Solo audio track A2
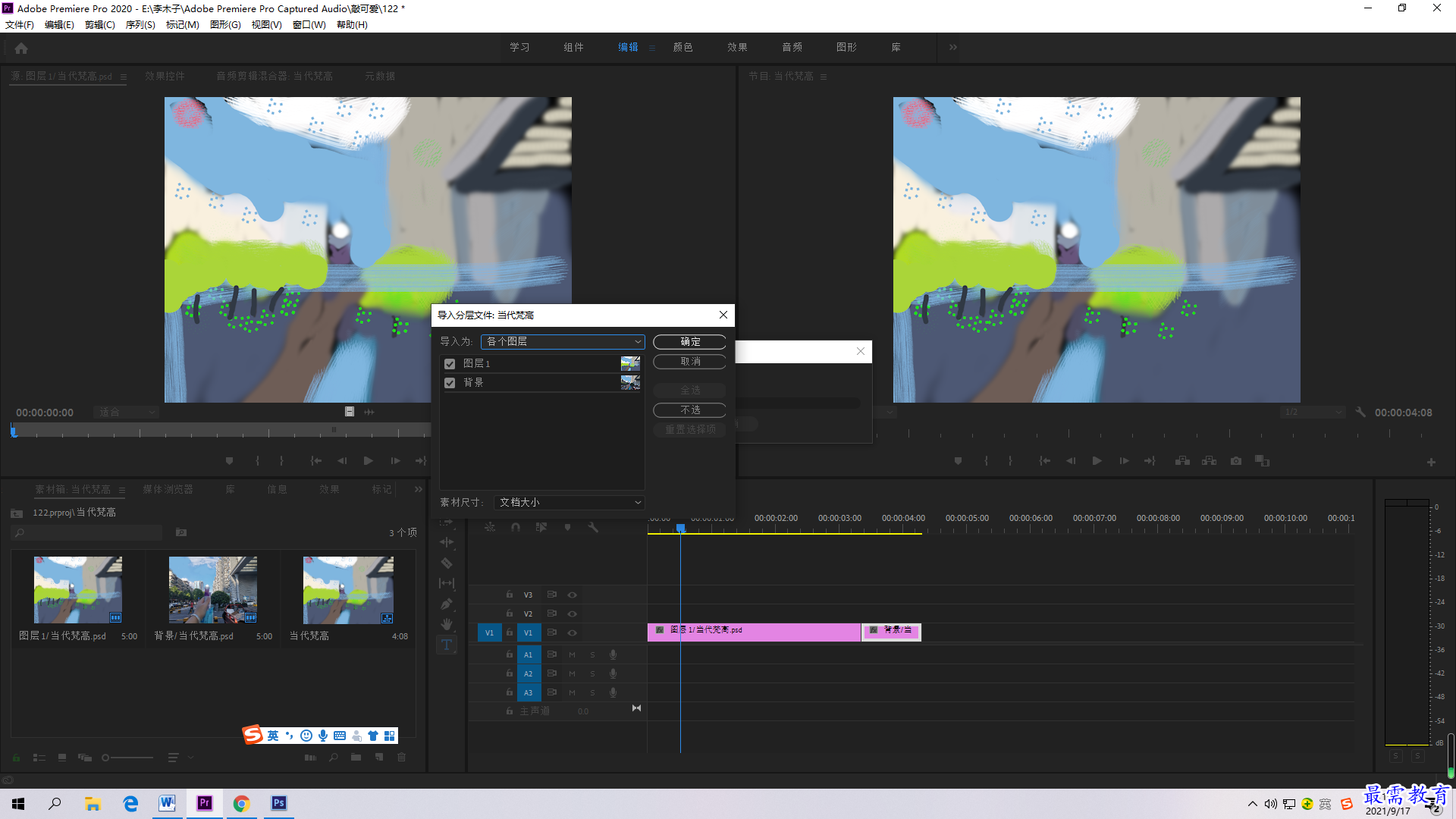 592,673
